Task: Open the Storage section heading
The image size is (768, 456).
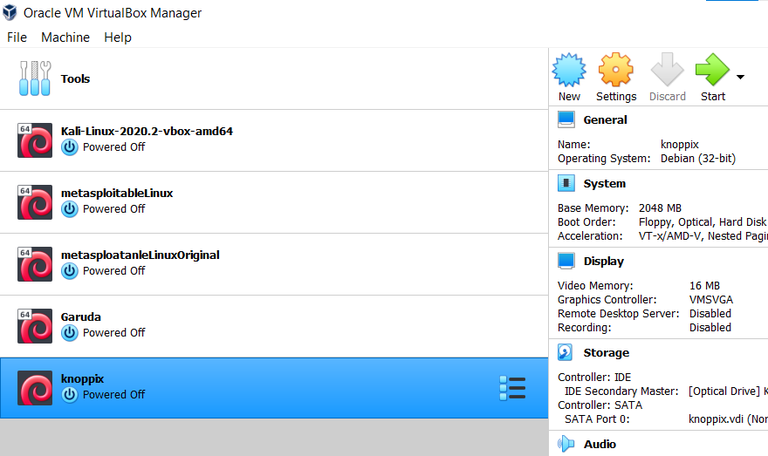Action: click(x=606, y=353)
